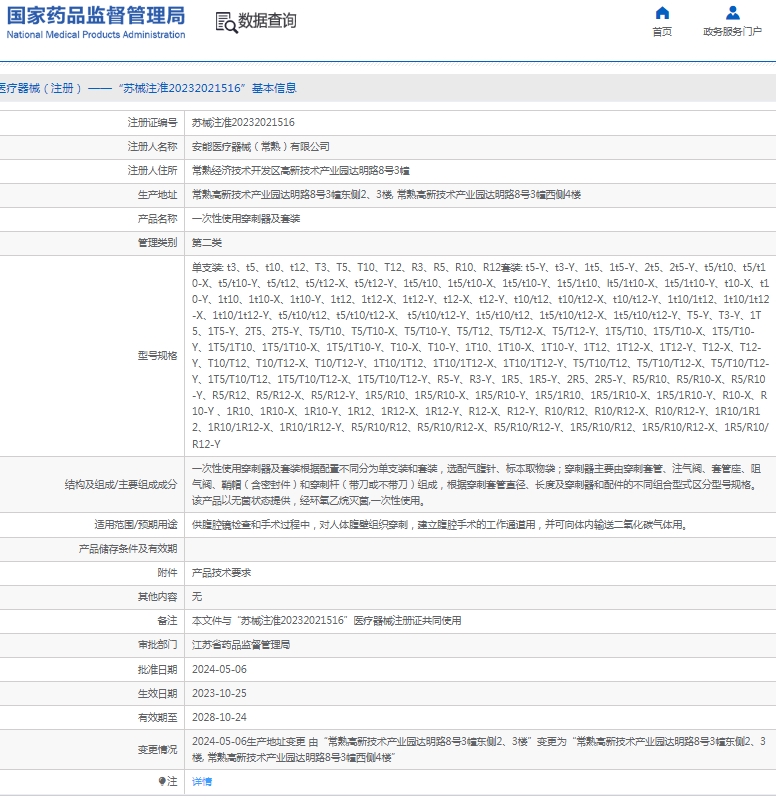Click the 变更情况 change description text
Viewport: 776px width, 800px height.
coord(479,749)
